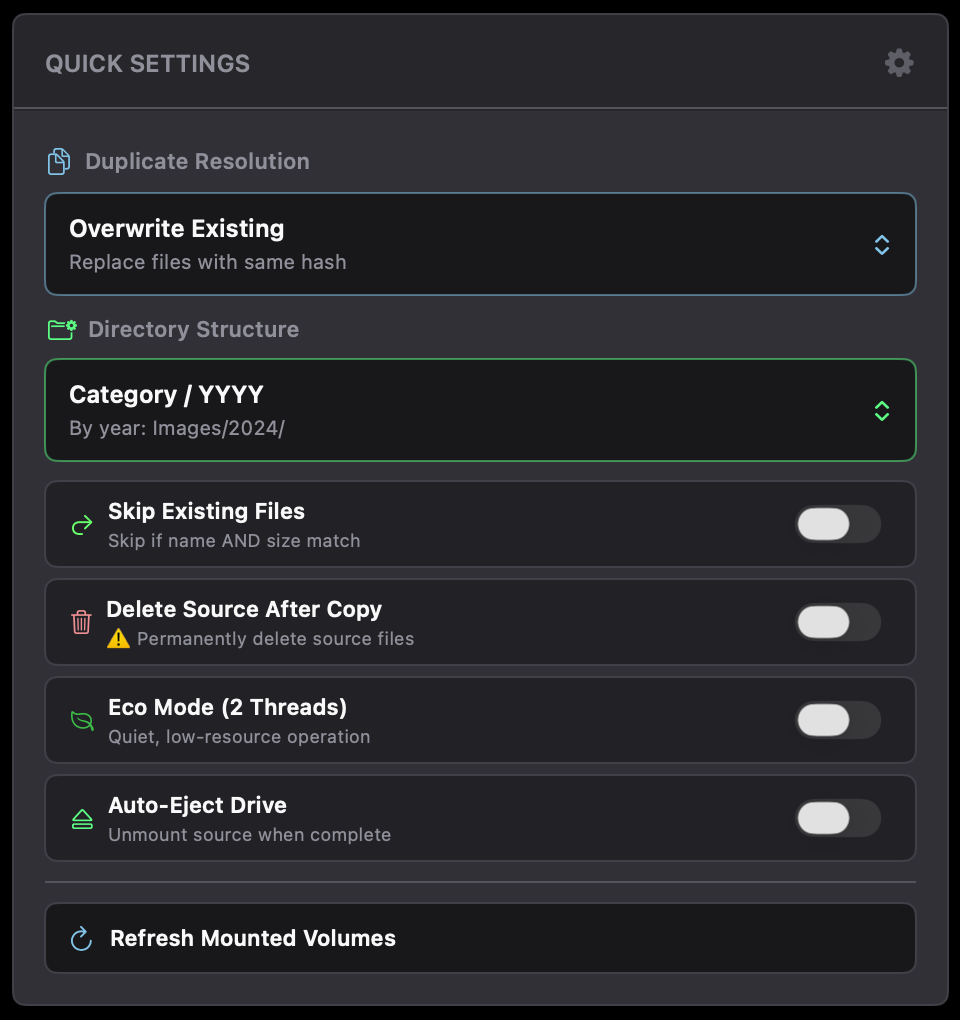The image size is (960, 1020).
Task: Click the refresh arrow icon near Refresh Mounted Volumes
Action: [81, 938]
